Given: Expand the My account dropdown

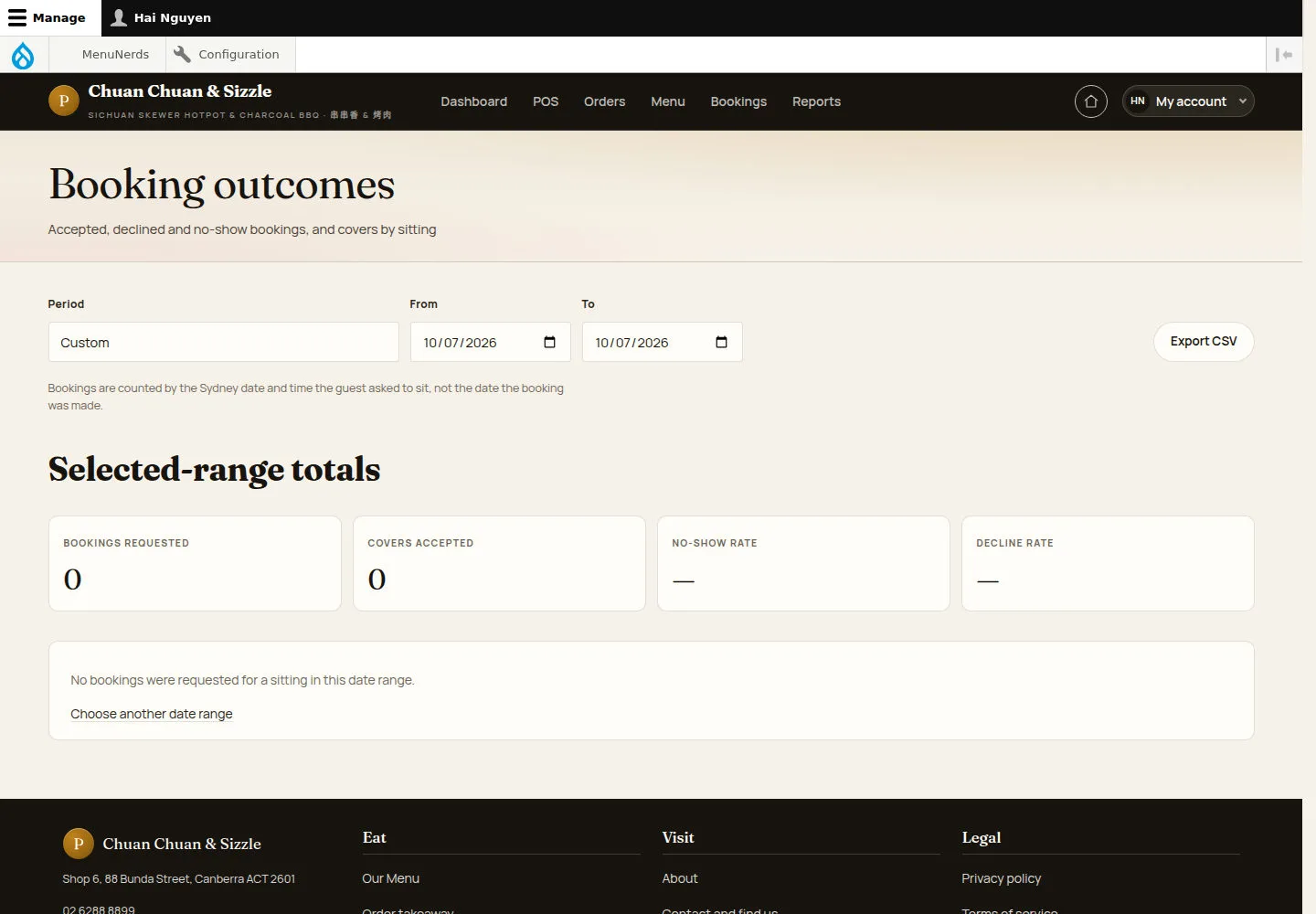Looking at the screenshot, I should pyautogui.click(x=1188, y=101).
